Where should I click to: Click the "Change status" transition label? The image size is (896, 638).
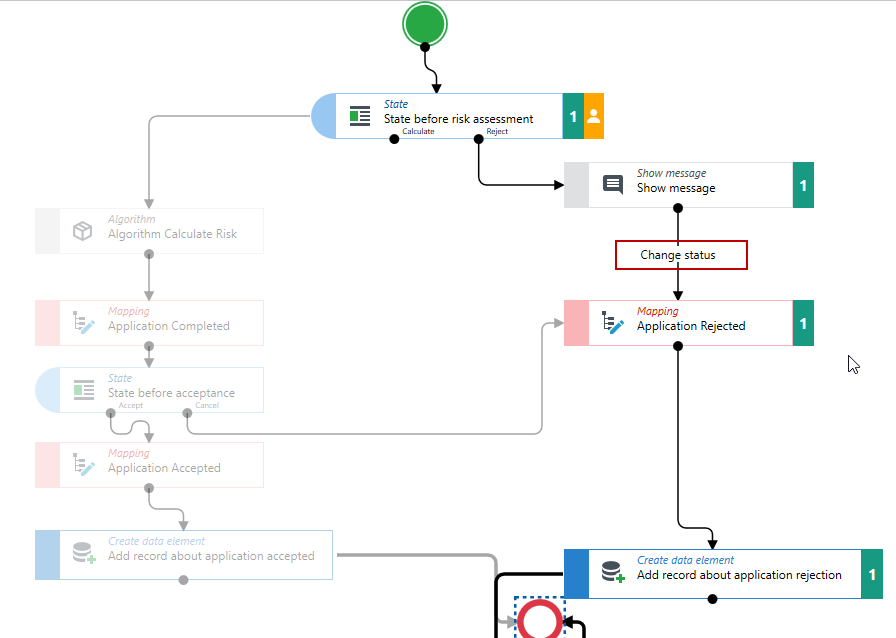pos(678,255)
